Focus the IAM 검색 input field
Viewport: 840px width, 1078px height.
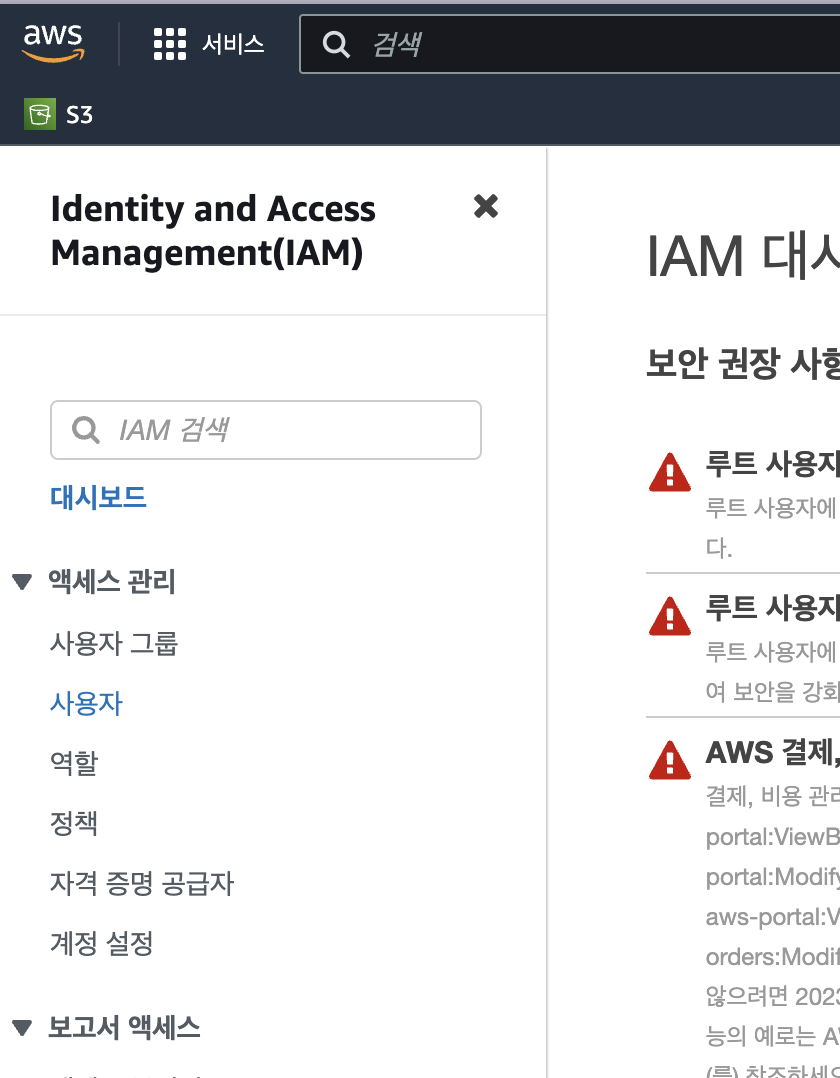266,430
